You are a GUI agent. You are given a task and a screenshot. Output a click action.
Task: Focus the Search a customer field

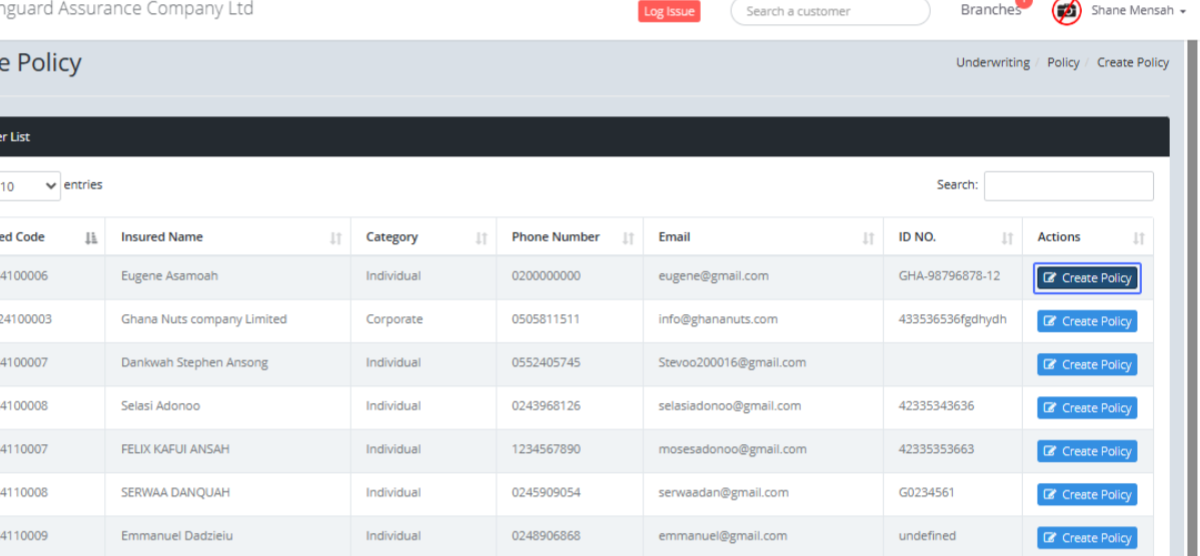click(x=829, y=12)
